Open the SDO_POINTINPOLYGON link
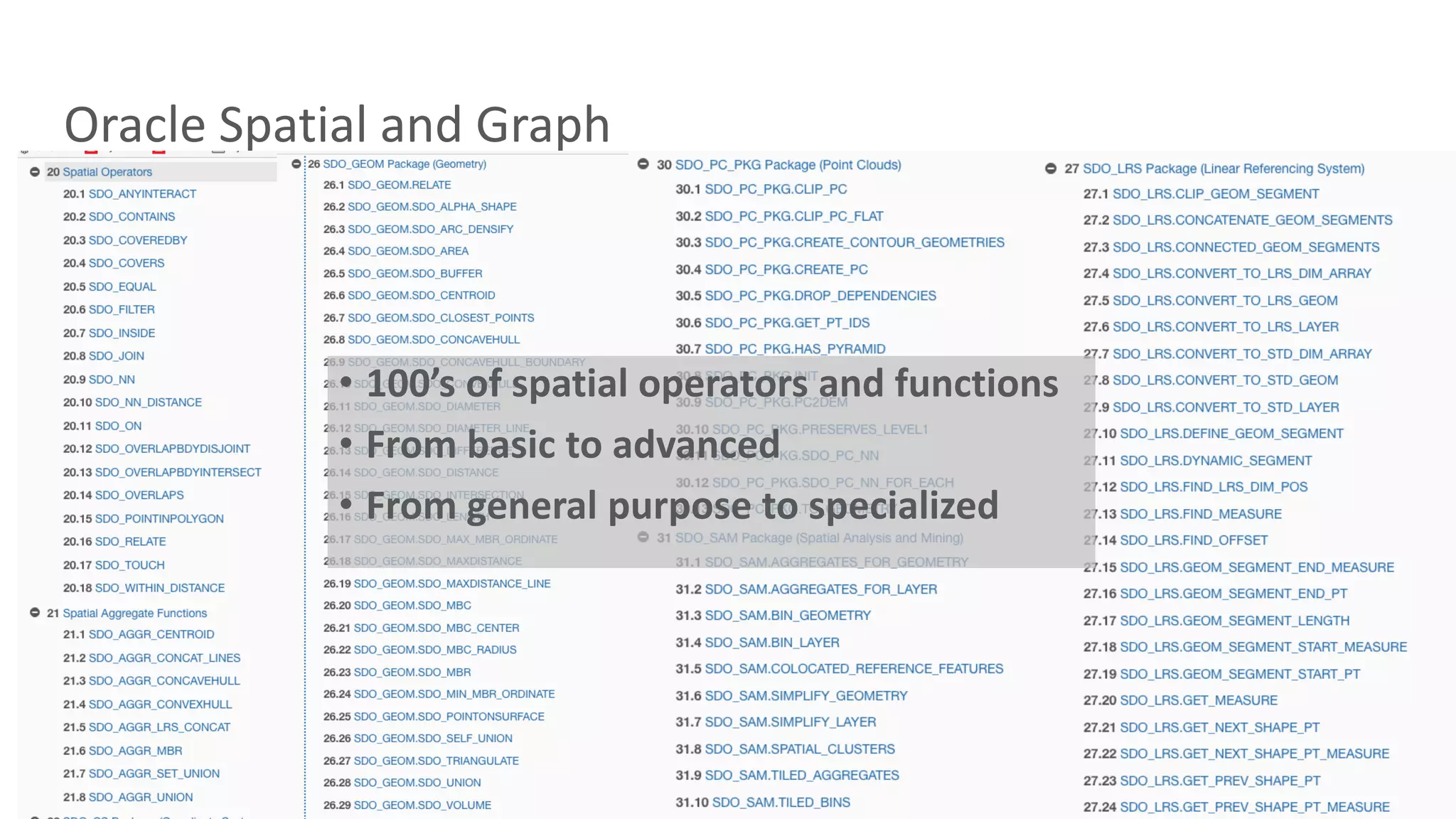 click(x=159, y=519)
